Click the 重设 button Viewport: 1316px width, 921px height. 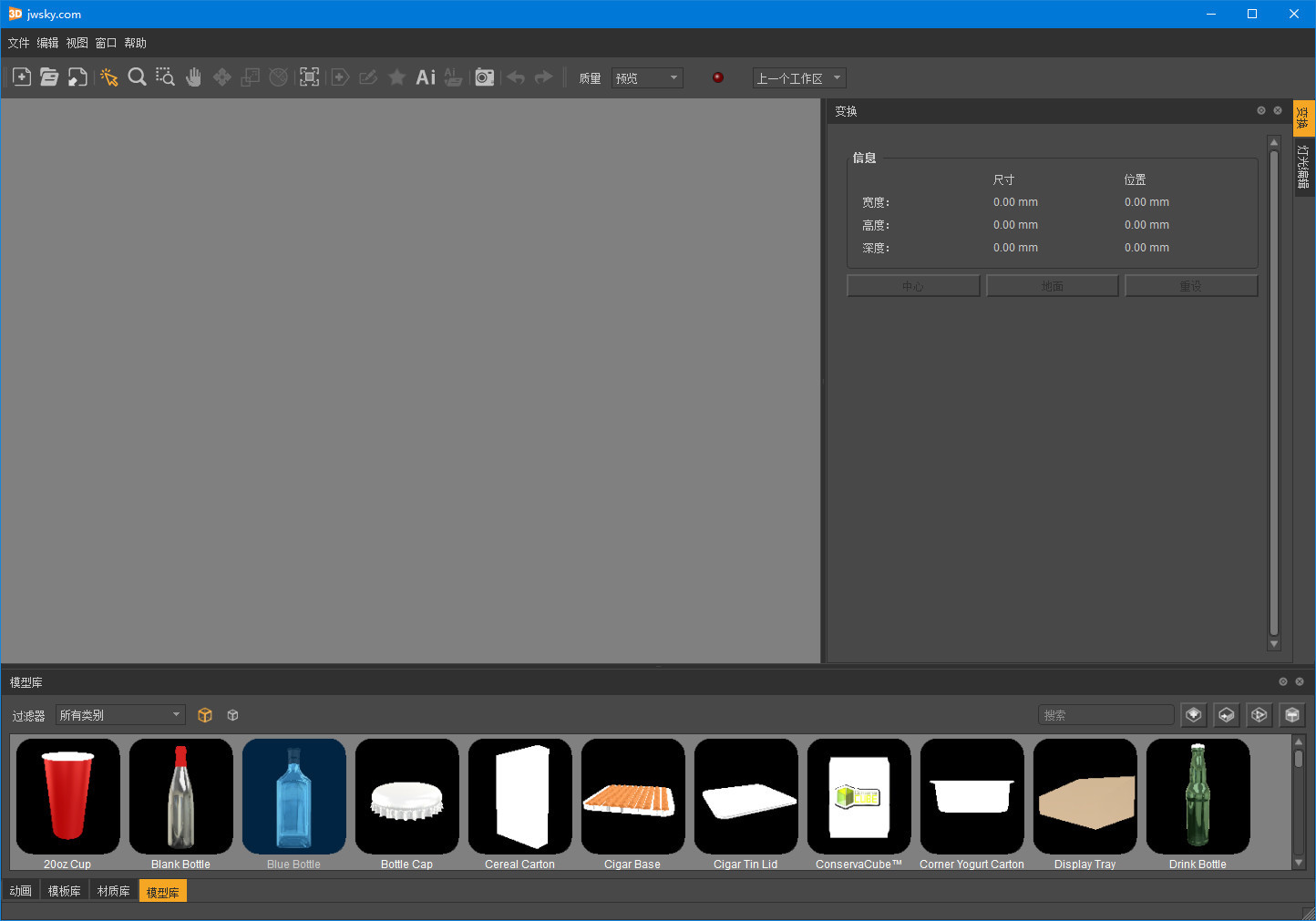coord(1191,286)
